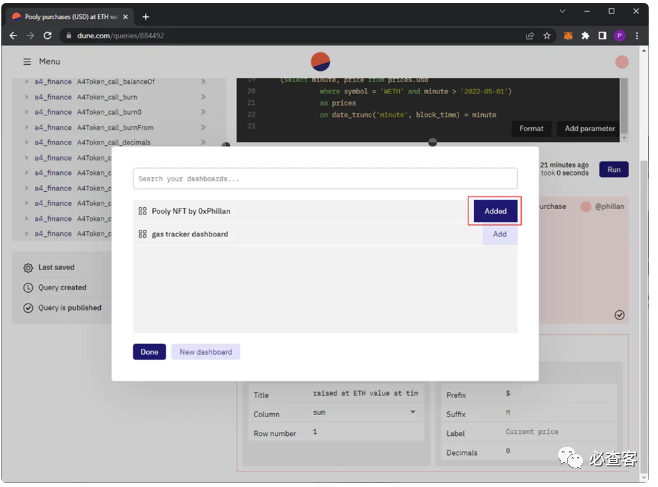This screenshot has height=487, width=658.
Task: Click the Dune logo
Action: 320,62
